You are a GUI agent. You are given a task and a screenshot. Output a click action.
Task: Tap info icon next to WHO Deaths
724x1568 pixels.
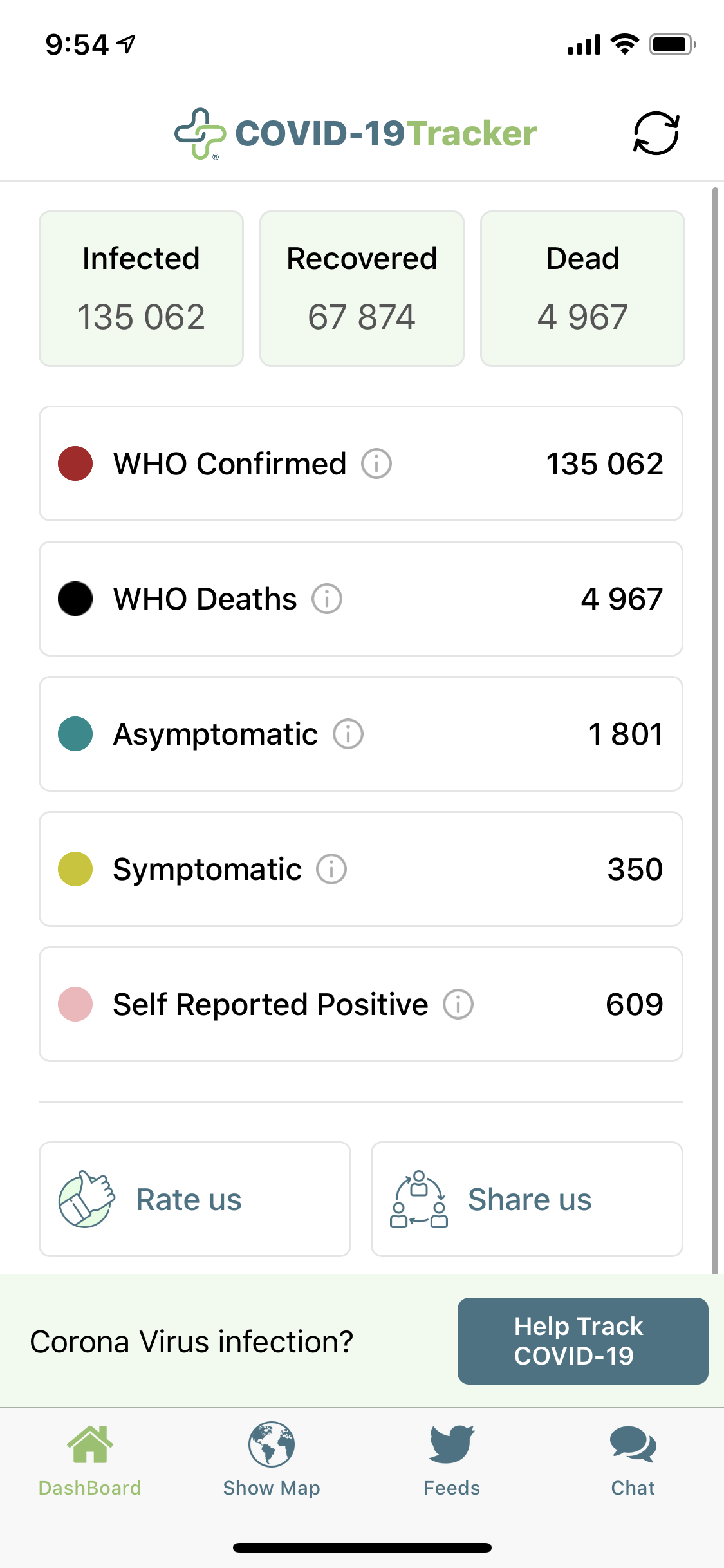tap(327, 599)
